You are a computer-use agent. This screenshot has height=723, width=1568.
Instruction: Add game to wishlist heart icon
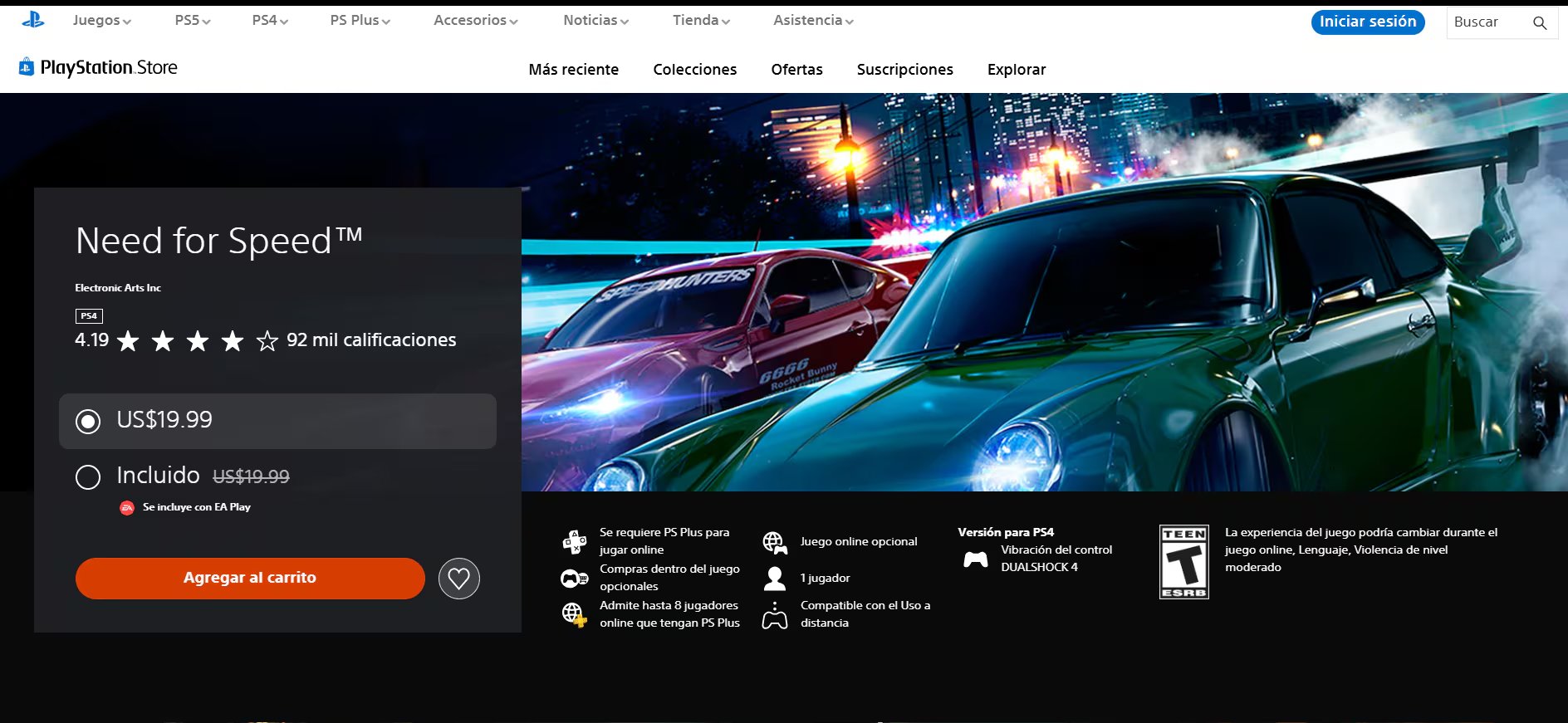(x=459, y=578)
